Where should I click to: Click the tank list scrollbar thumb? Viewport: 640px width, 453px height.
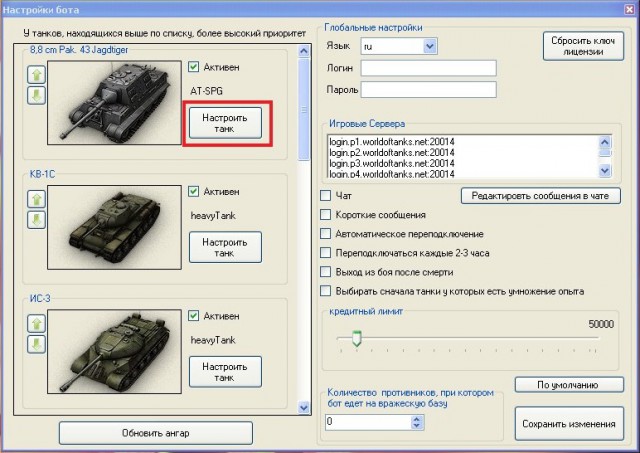304,109
